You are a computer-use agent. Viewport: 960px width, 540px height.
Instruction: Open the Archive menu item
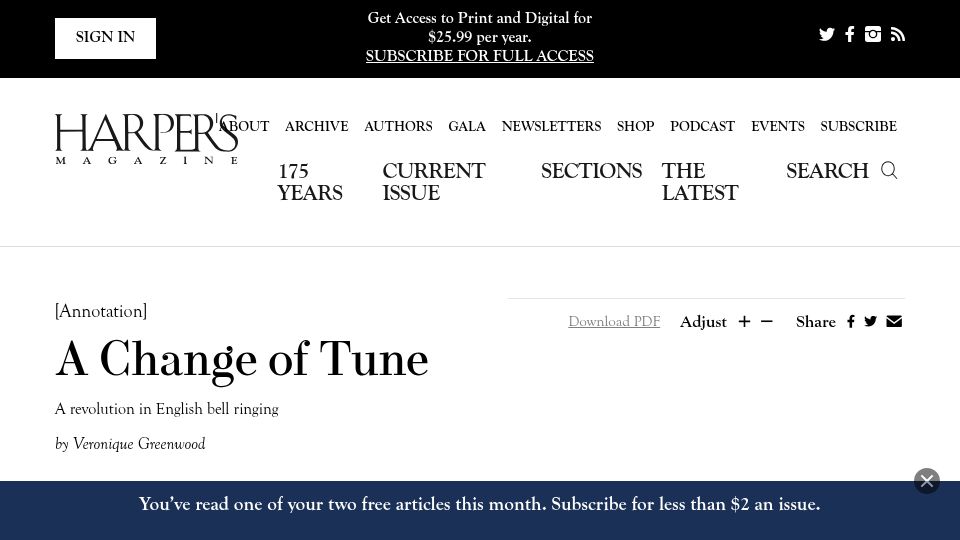[317, 126]
